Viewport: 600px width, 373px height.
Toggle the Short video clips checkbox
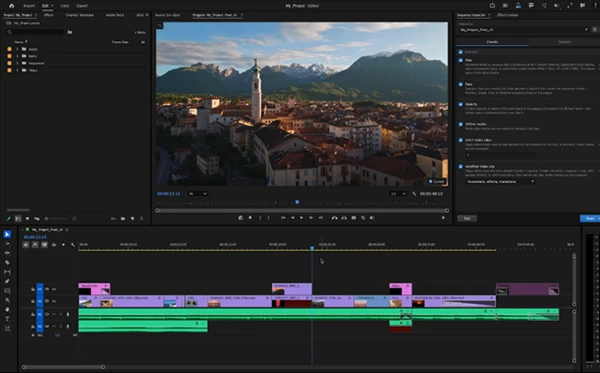(x=461, y=140)
